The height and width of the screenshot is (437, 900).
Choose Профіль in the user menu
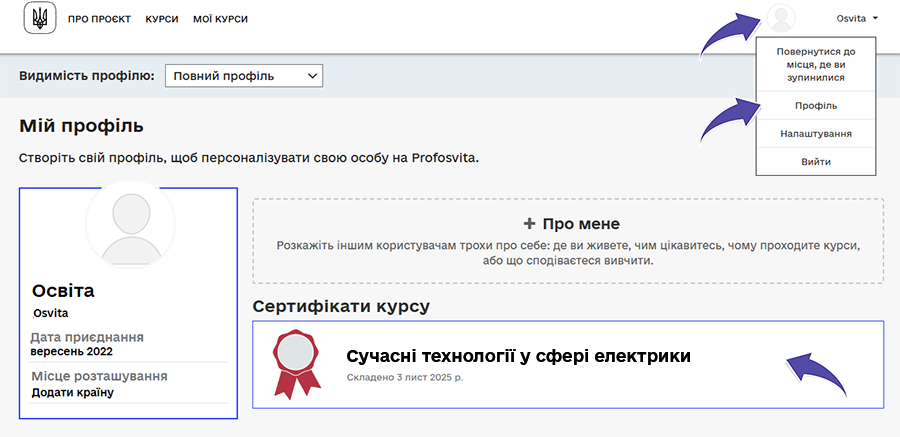pyautogui.click(x=816, y=106)
